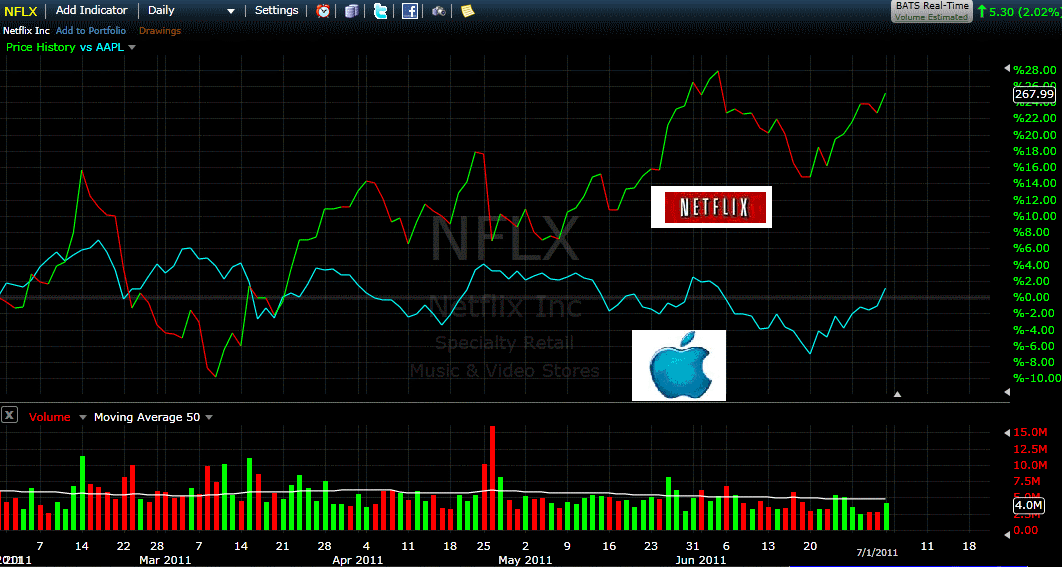Click the scale arrow below %-10.00
This screenshot has width=1062, height=567.
(x=1006, y=392)
